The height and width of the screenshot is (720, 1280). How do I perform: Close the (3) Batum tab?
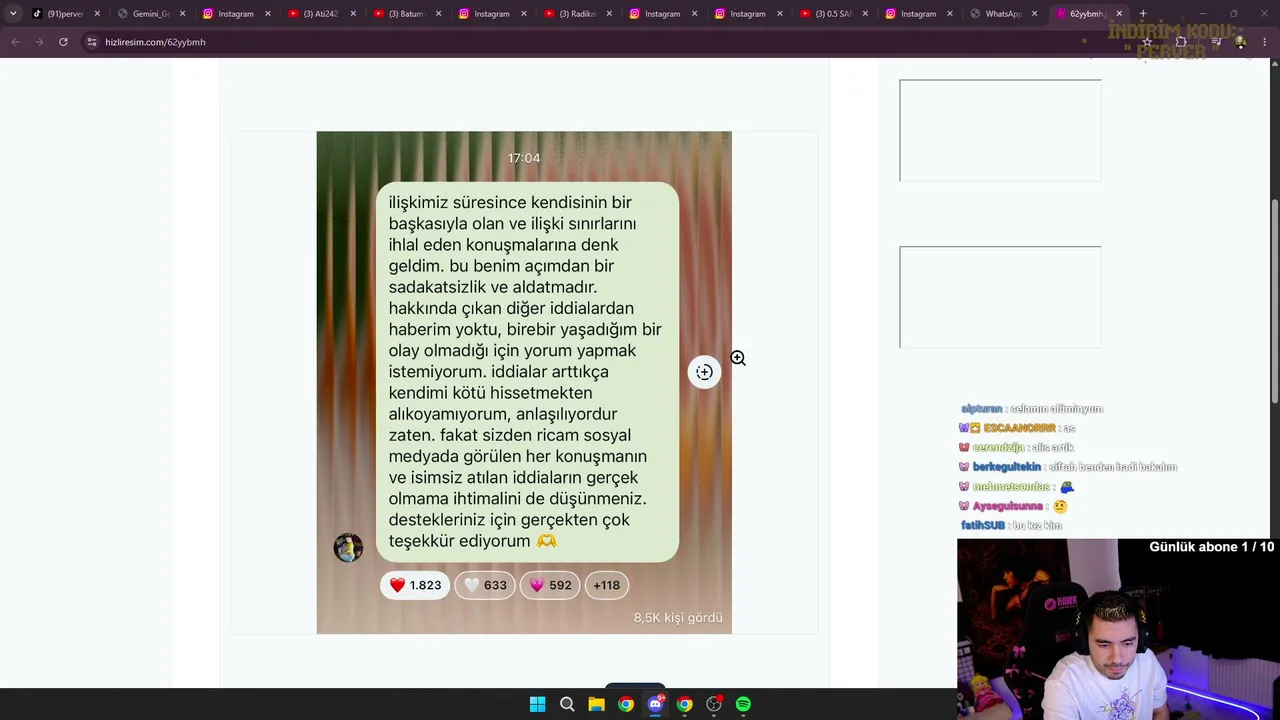[x=439, y=14]
